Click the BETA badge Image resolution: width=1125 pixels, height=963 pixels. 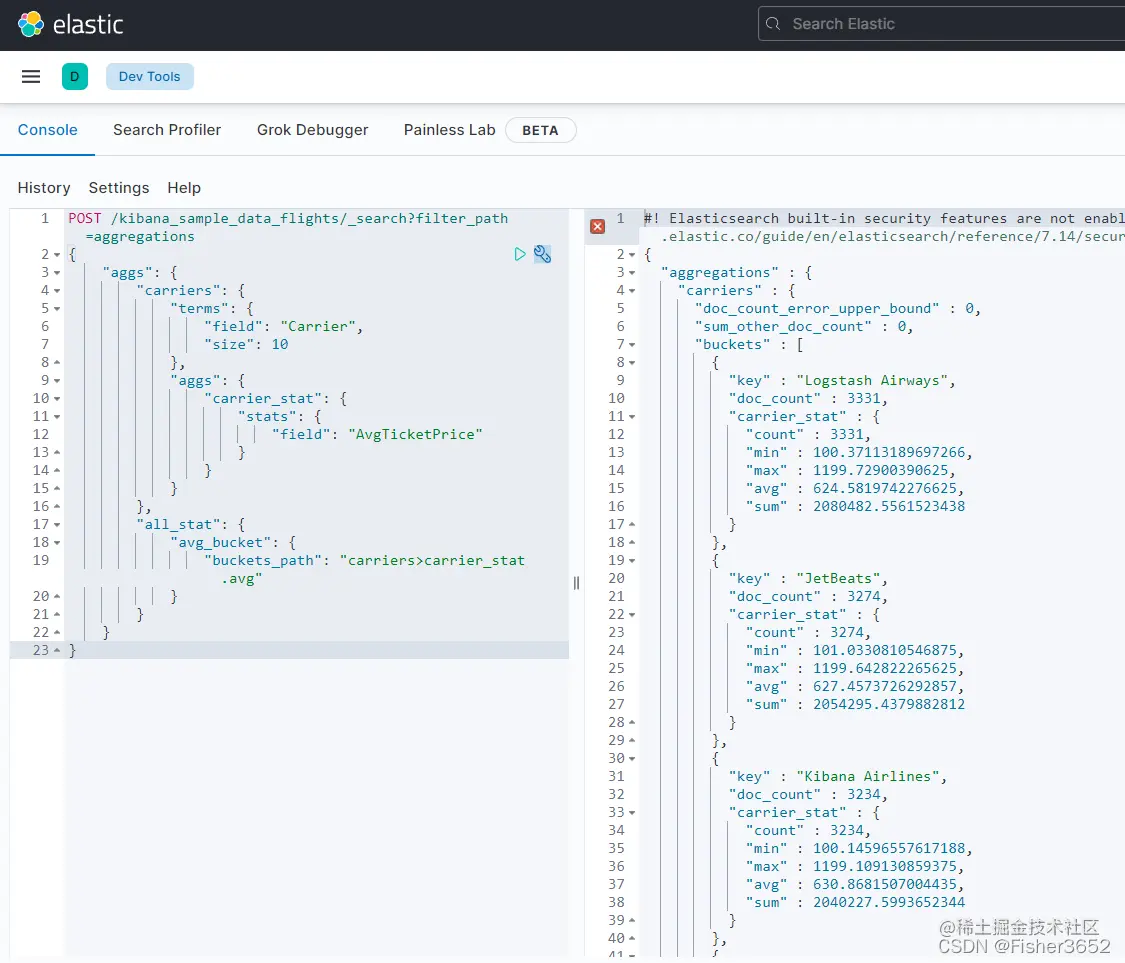[540, 131]
